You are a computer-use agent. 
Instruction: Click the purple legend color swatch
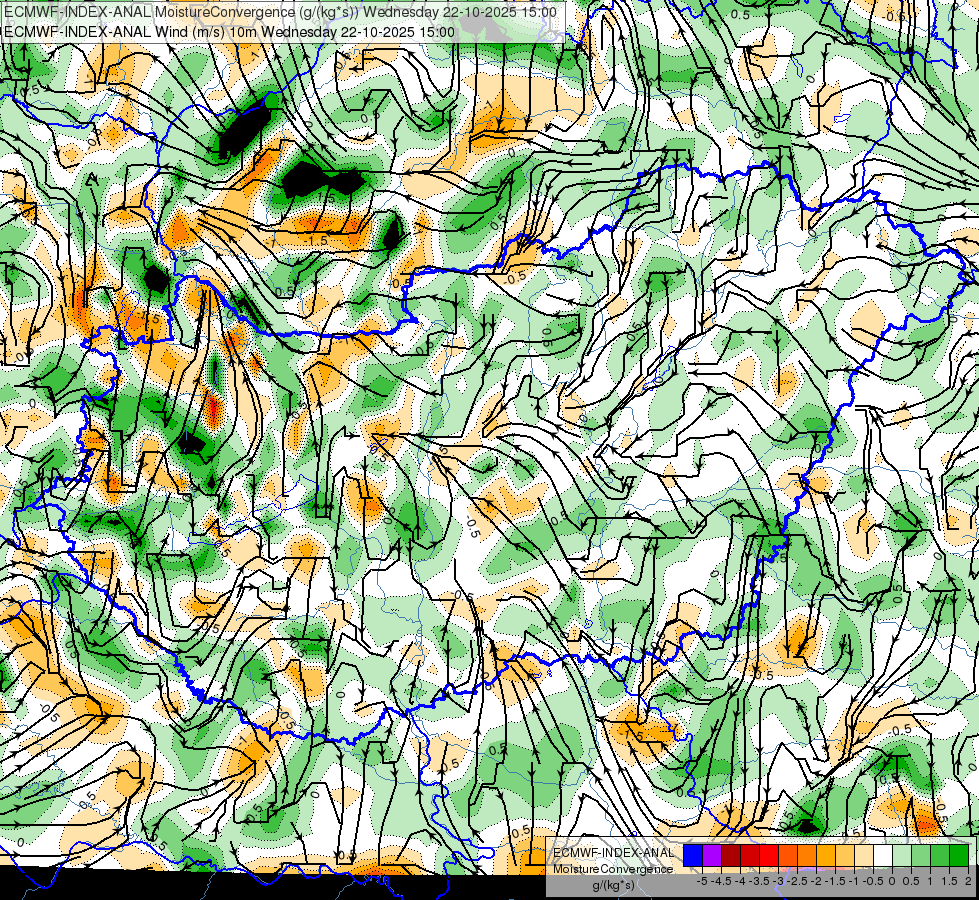pos(712,855)
